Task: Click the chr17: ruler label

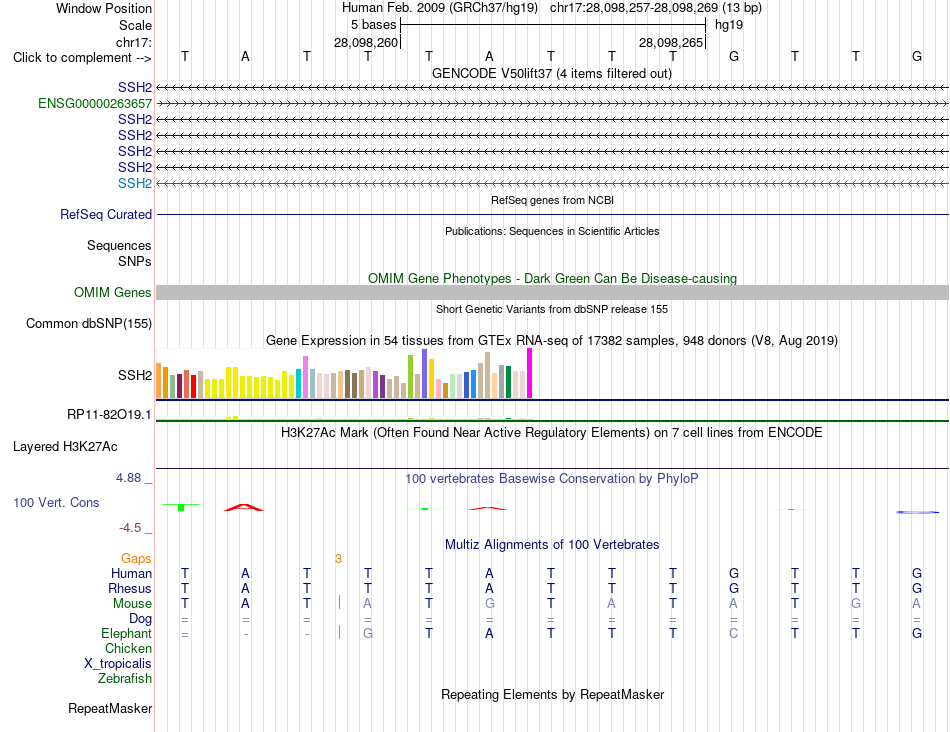Action: [x=133, y=42]
